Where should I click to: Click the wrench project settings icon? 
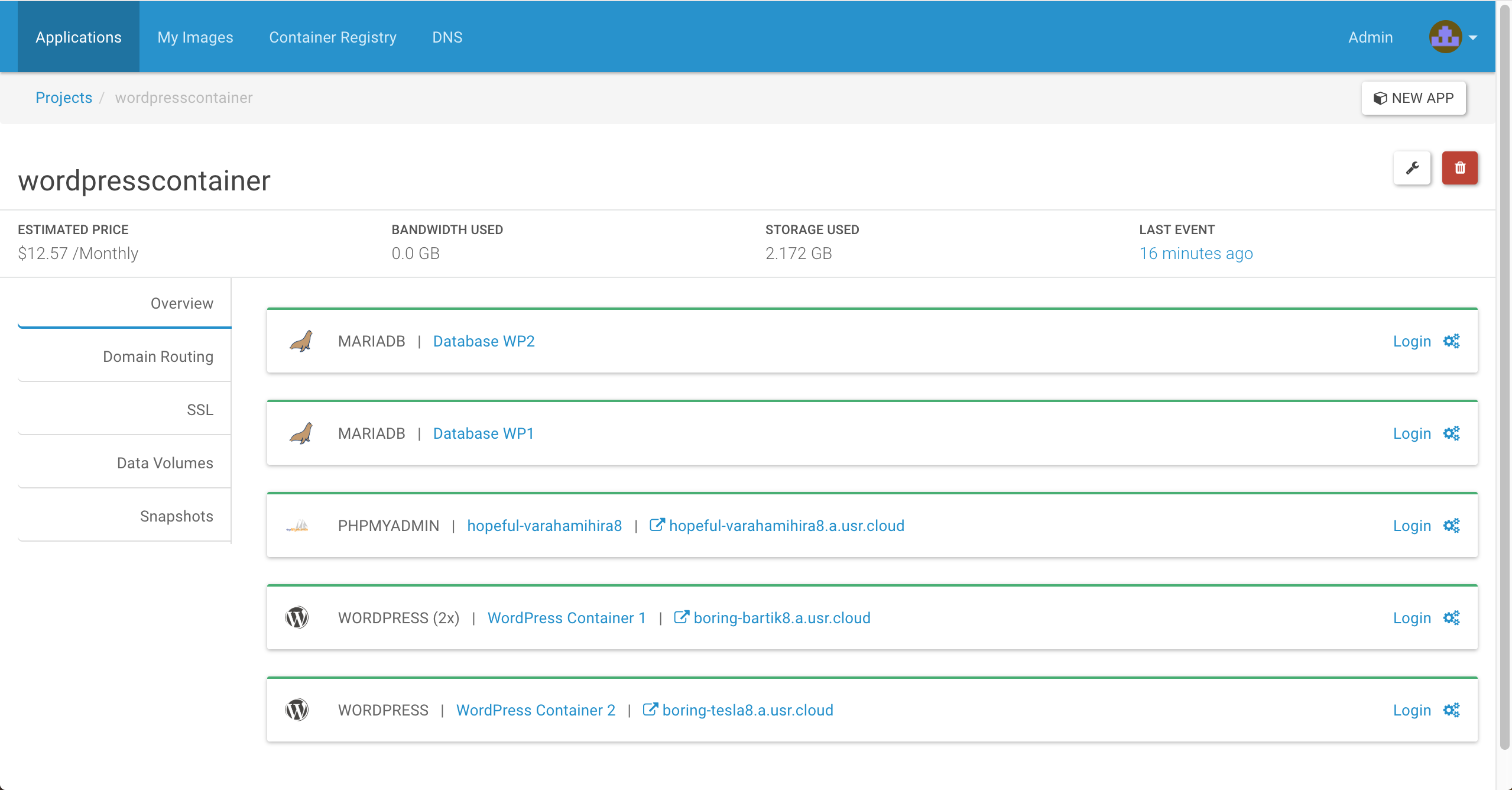tap(1412, 168)
